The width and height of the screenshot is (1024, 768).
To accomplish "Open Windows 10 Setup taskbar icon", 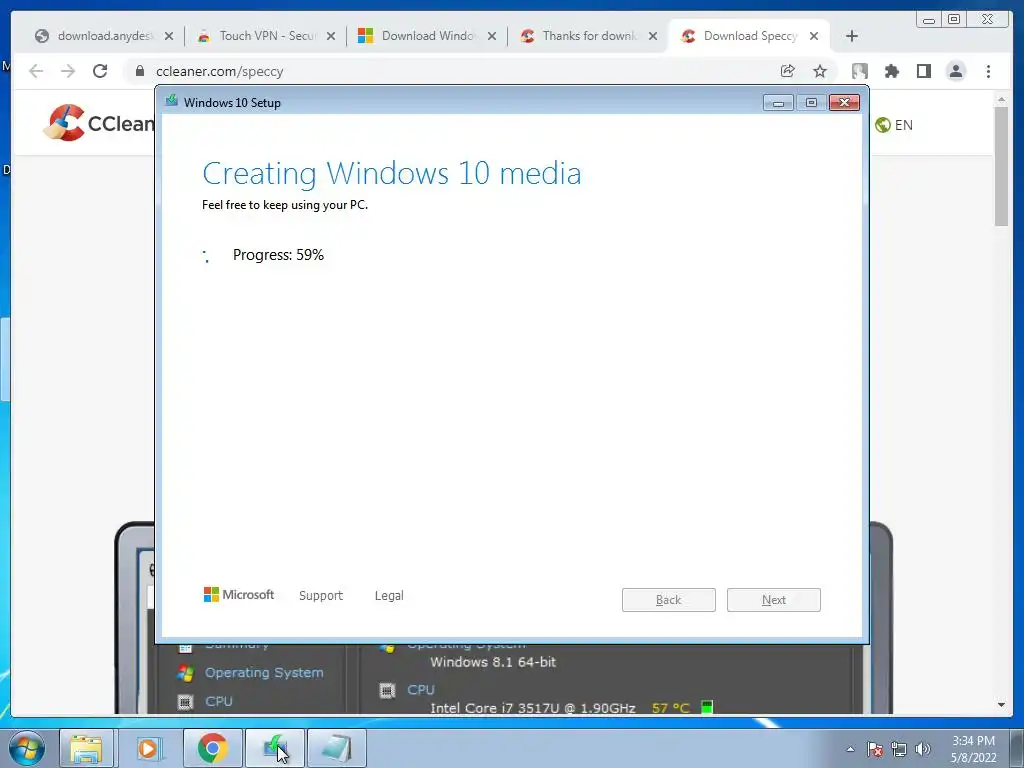I will click(274, 748).
